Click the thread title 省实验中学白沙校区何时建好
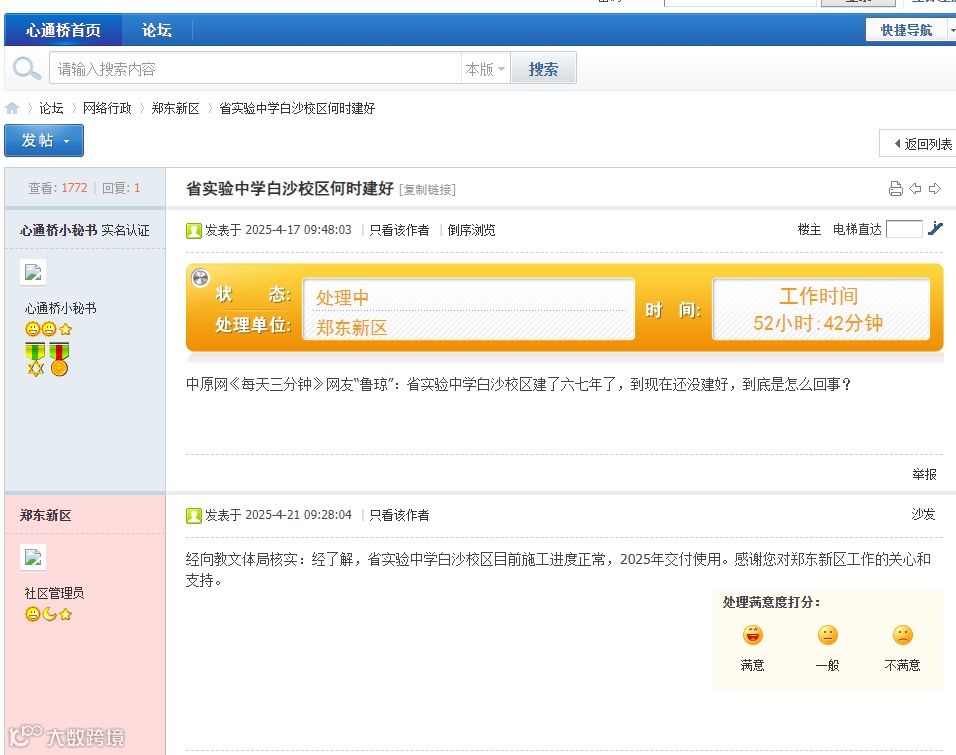The image size is (956, 755). point(290,188)
